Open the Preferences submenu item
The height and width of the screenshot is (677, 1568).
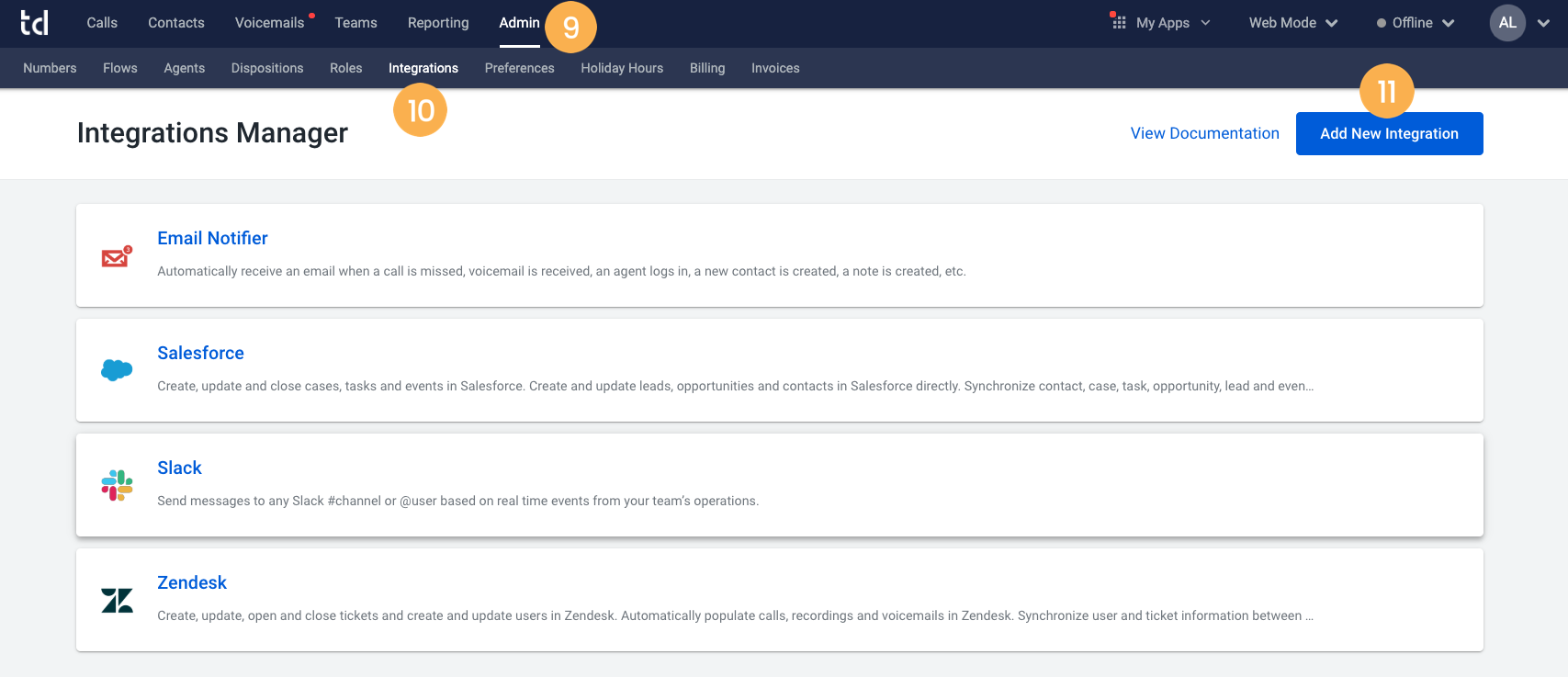click(x=520, y=68)
